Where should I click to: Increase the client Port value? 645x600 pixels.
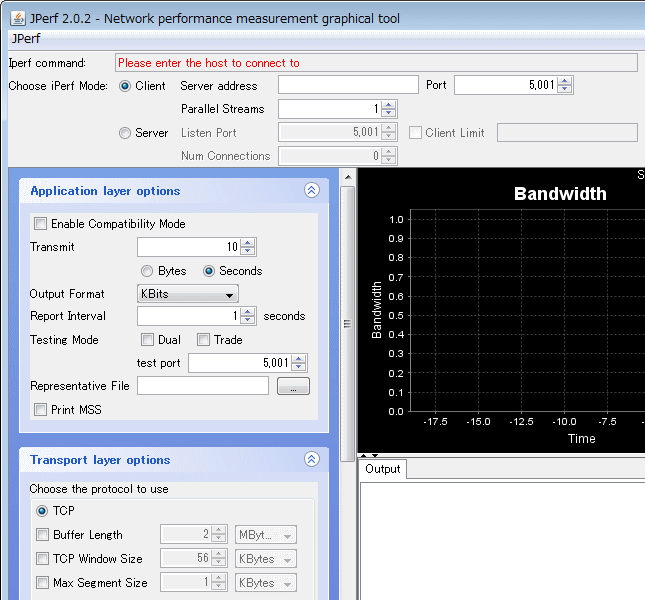(x=565, y=81)
